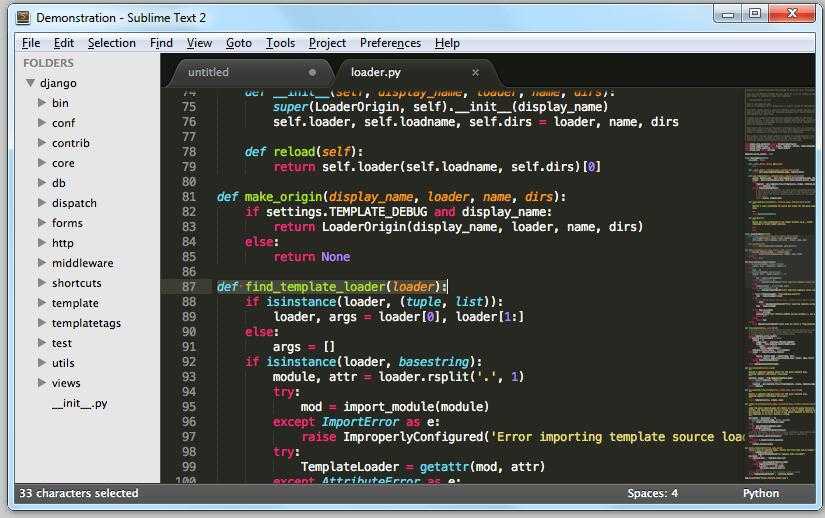This screenshot has height=518, width=825.
Task: Click the unsaved dot on untitled tab
Action: point(313,73)
